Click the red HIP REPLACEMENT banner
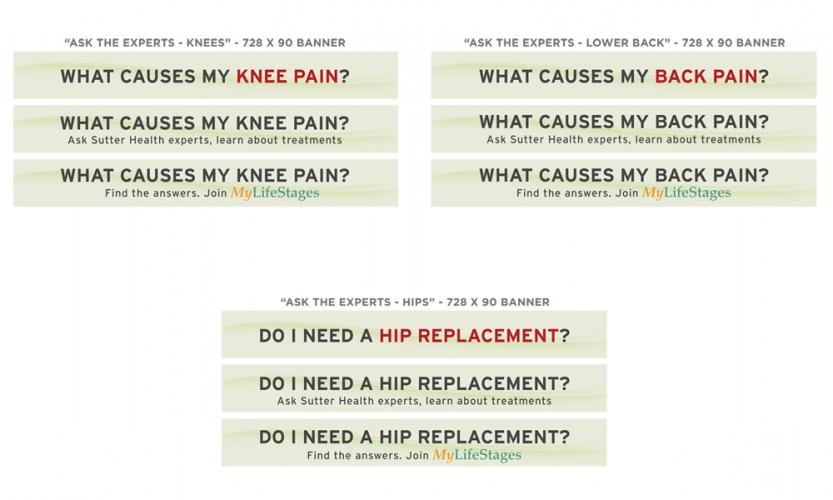 click(414, 334)
